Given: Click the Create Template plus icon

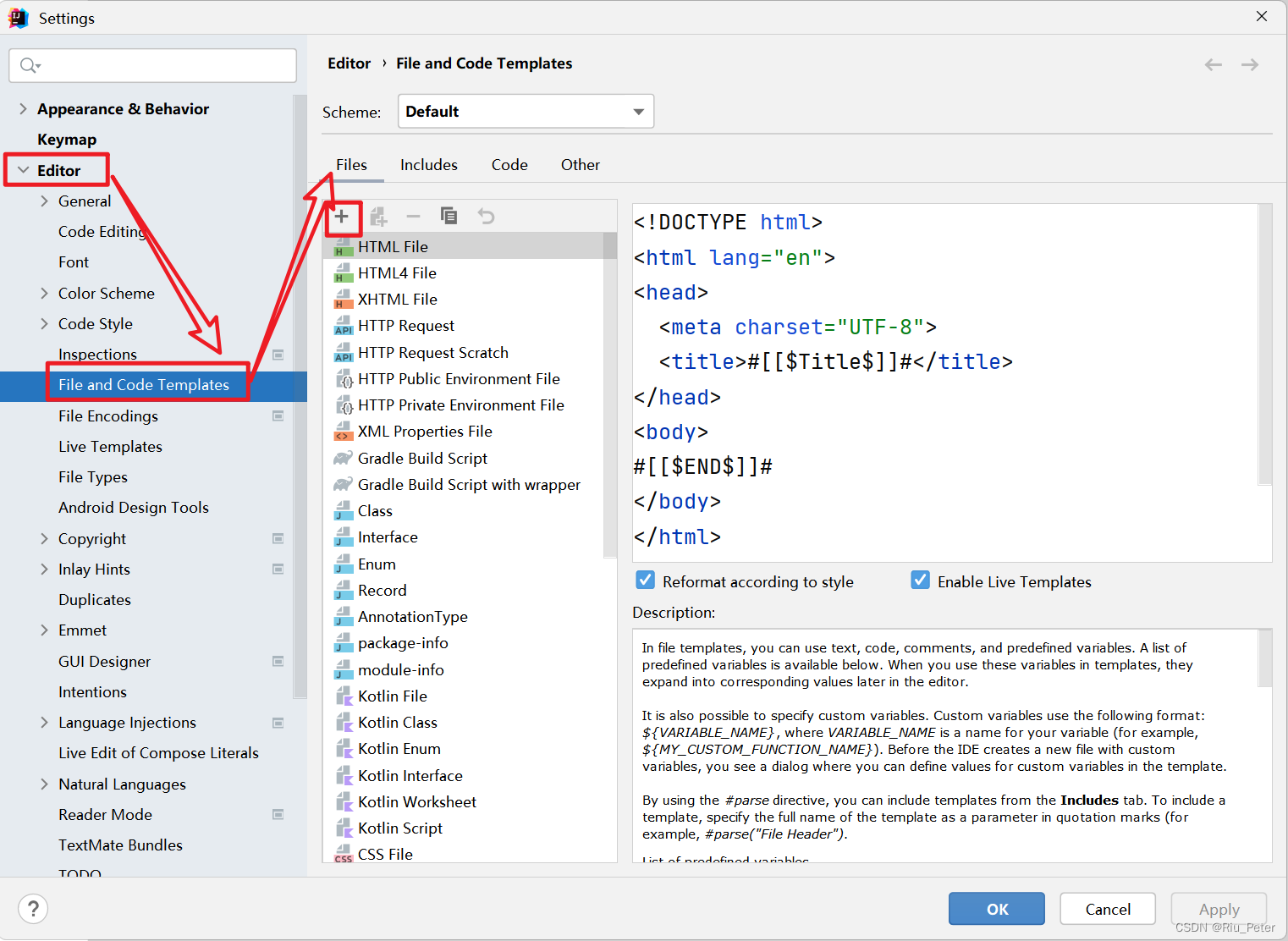Looking at the screenshot, I should [x=341, y=217].
